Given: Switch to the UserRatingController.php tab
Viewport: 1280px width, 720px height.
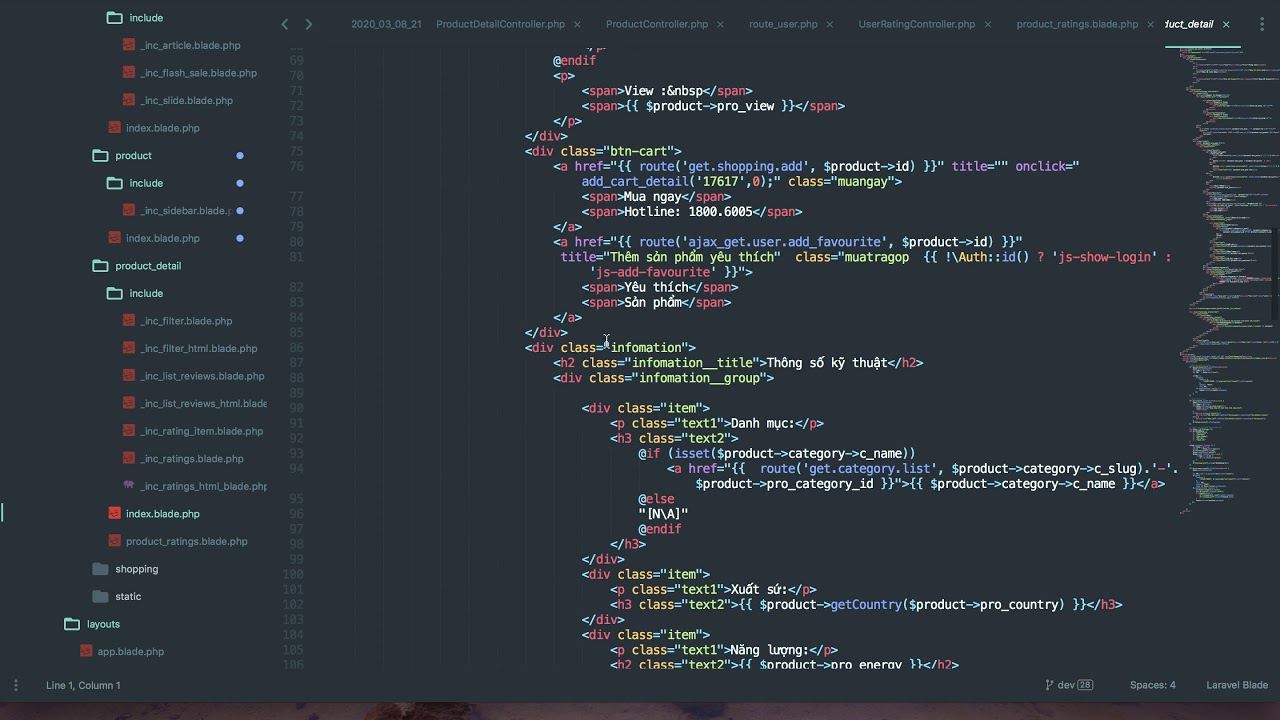Looking at the screenshot, I should point(916,24).
